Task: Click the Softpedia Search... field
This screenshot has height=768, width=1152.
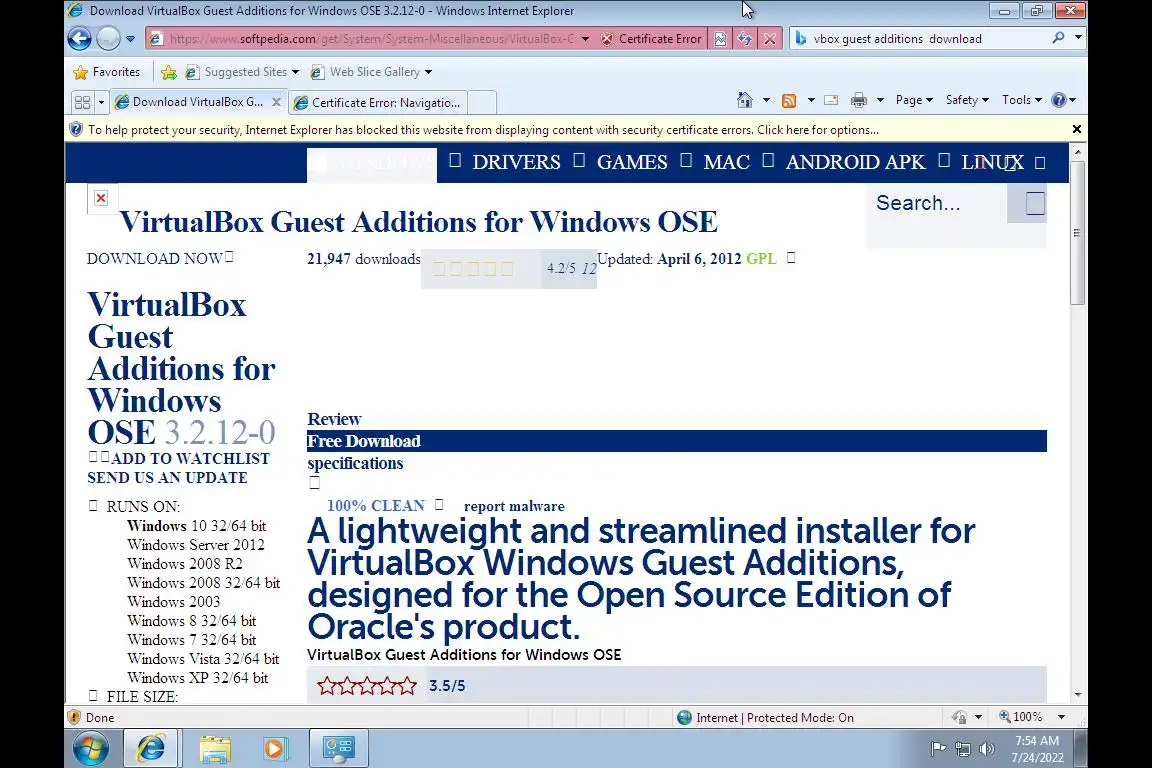Action: click(937, 203)
